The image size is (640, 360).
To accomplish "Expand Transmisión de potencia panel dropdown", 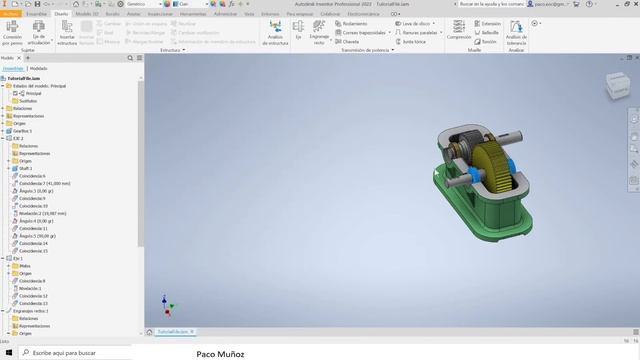I will (x=393, y=50).
